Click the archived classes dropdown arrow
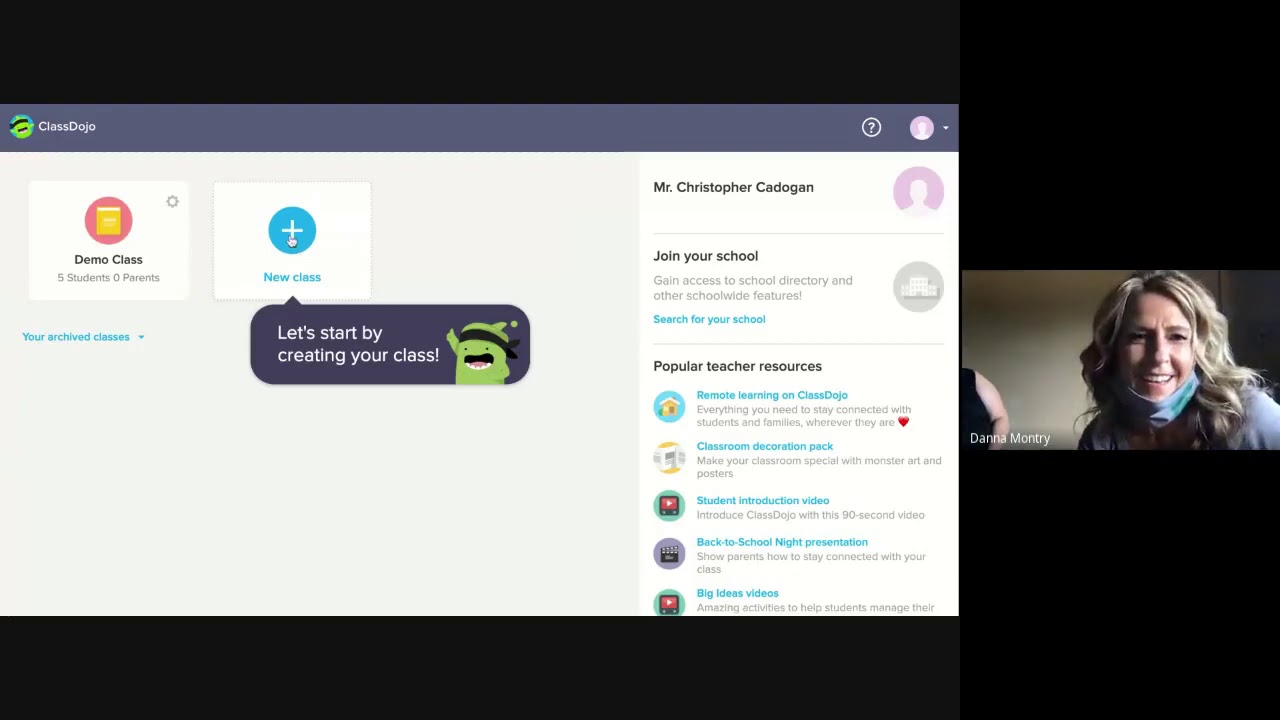The width and height of the screenshot is (1280, 720). [x=141, y=337]
